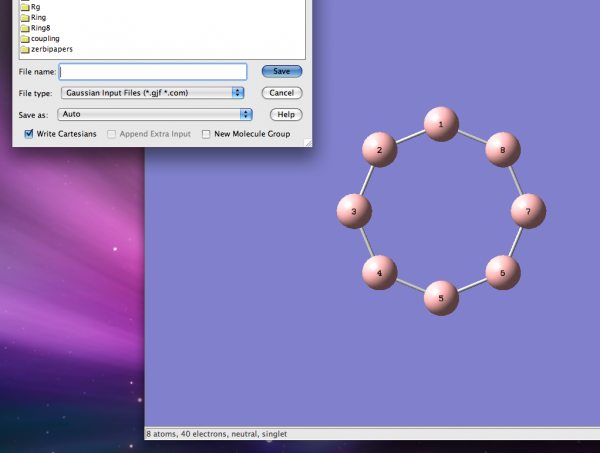Viewport: 600px width, 453px height.
Task: Expand the Save as Auto dropdown
Action: click(155, 115)
